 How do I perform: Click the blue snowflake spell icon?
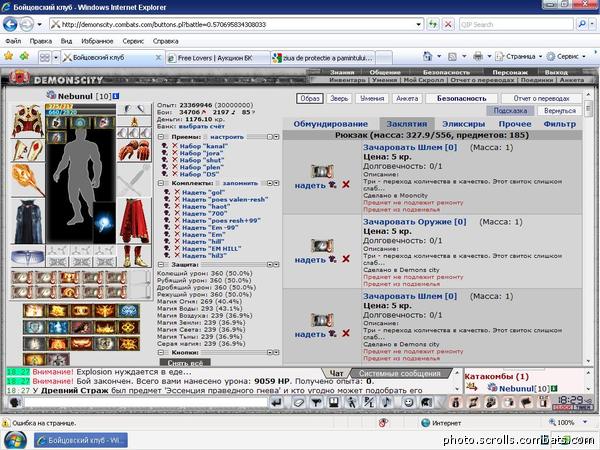click(x=128, y=311)
